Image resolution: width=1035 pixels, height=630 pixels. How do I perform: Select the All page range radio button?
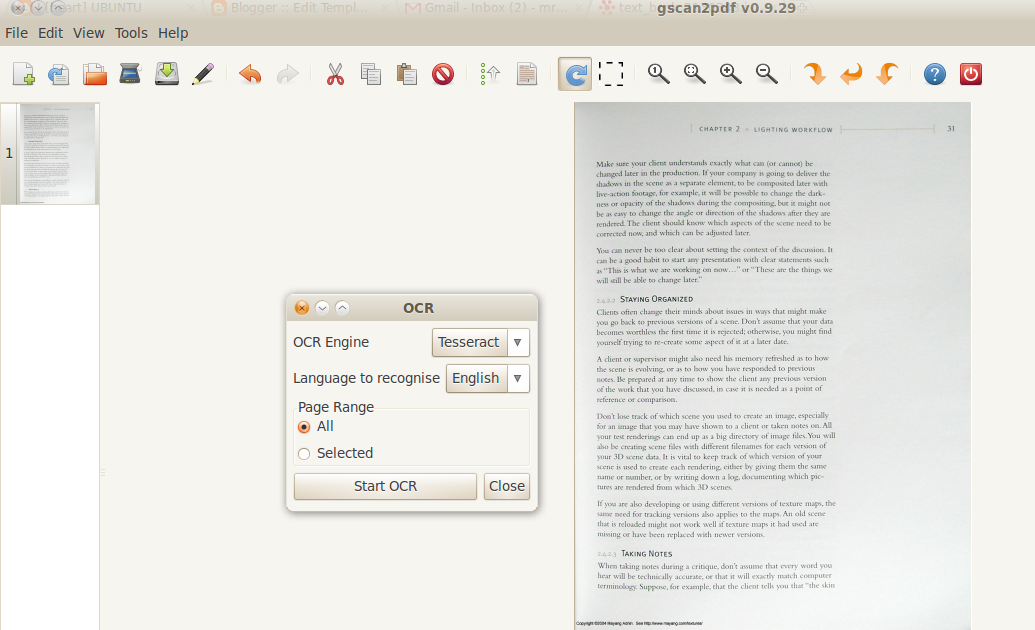click(303, 426)
